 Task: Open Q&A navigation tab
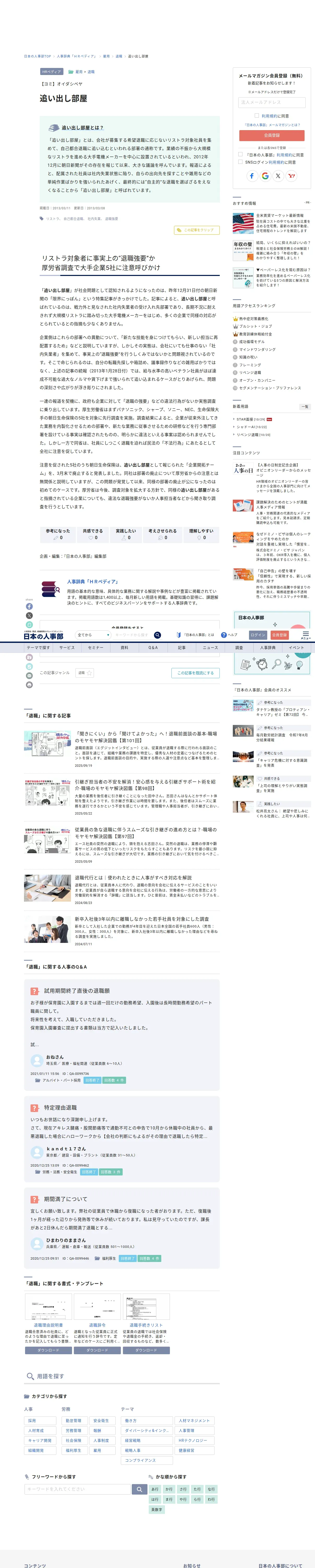tap(153, 648)
